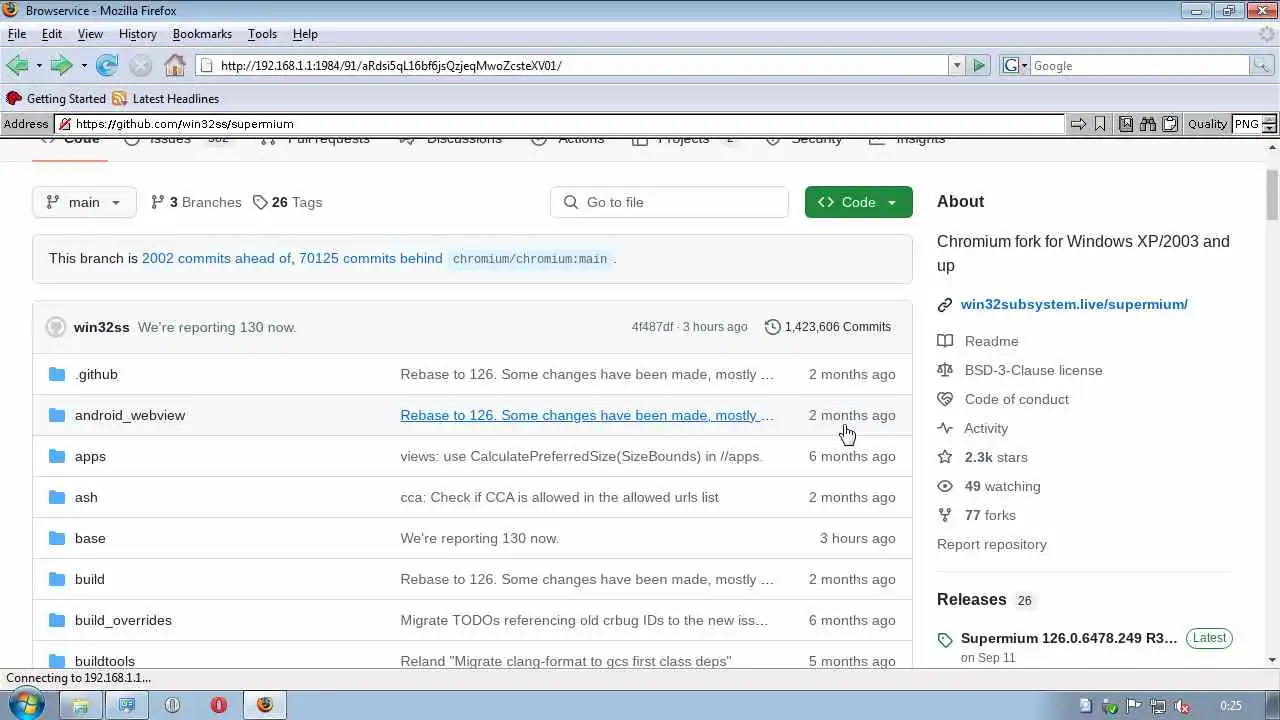Click the stars icon in About
This screenshot has width=1280, height=720.
(x=945, y=457)
